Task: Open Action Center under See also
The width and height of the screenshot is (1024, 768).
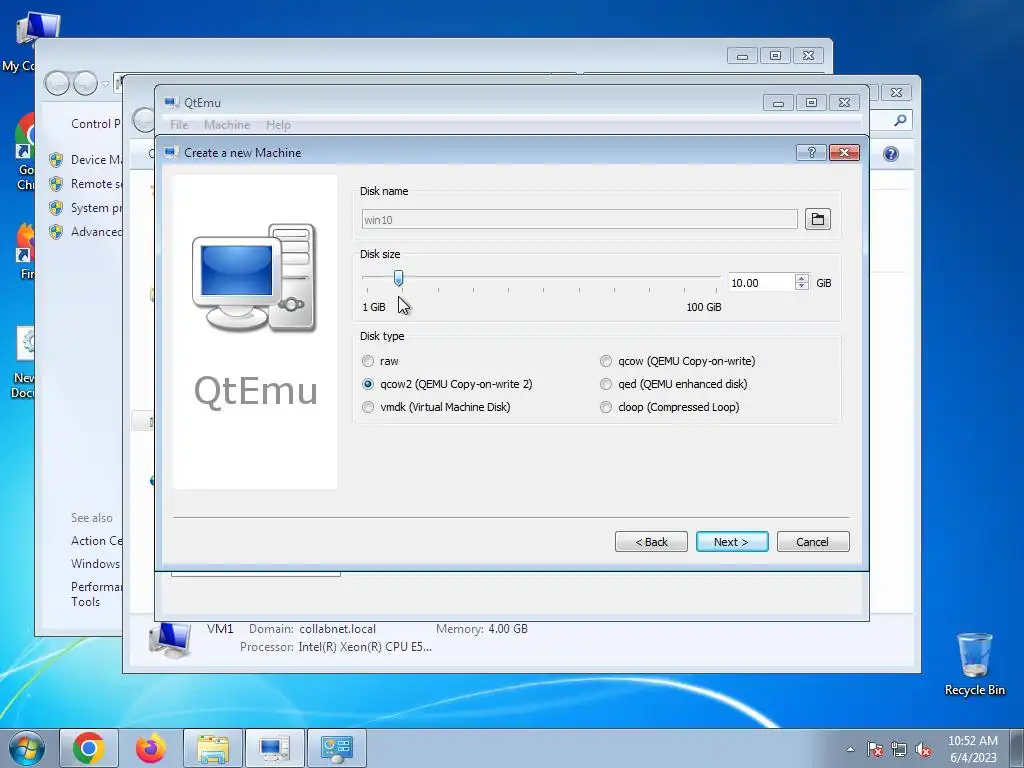Action: point(96,541)
